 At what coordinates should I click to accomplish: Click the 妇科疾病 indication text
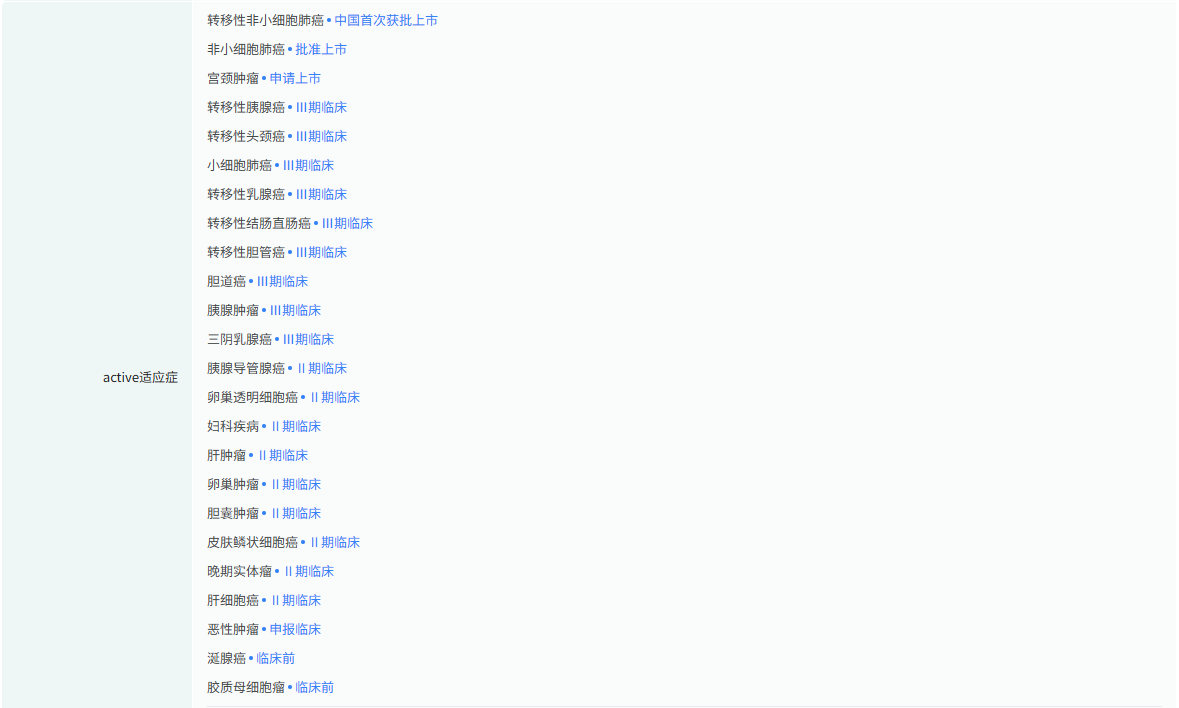tap(233, 426)
